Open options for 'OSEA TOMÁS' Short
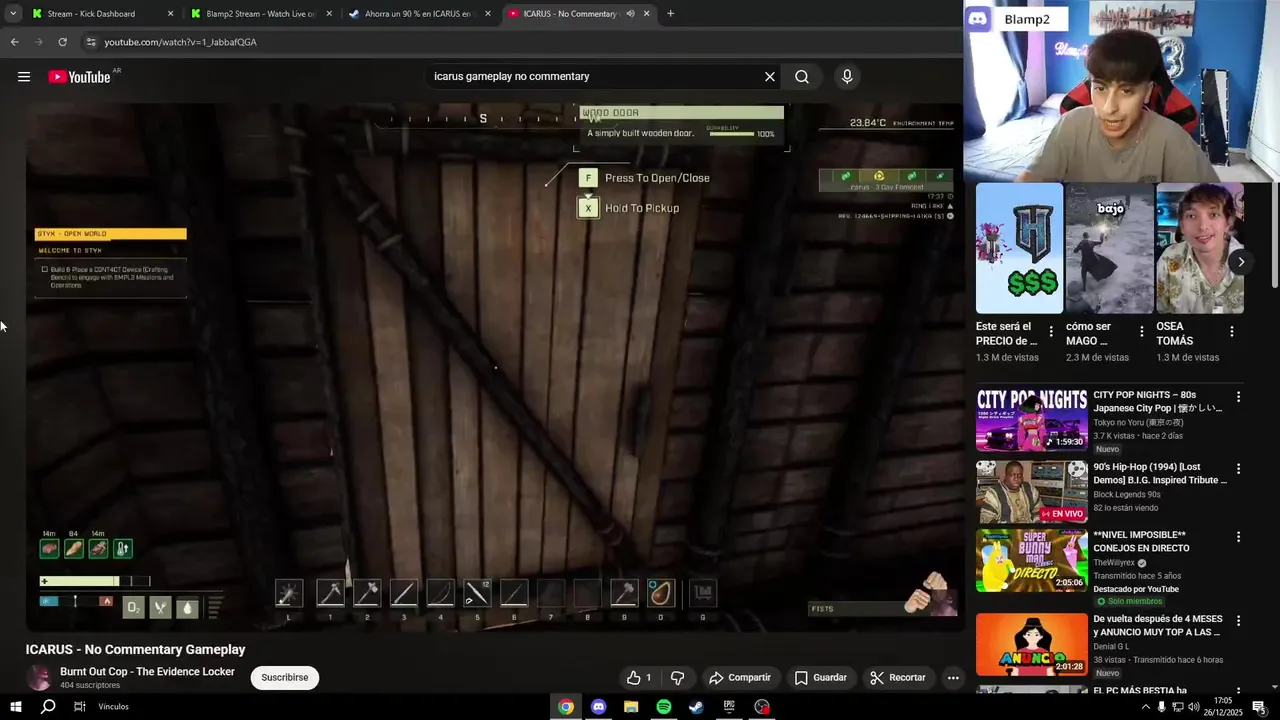The width and height of the screenshot is (1280, 720). tap(1231, 332)
